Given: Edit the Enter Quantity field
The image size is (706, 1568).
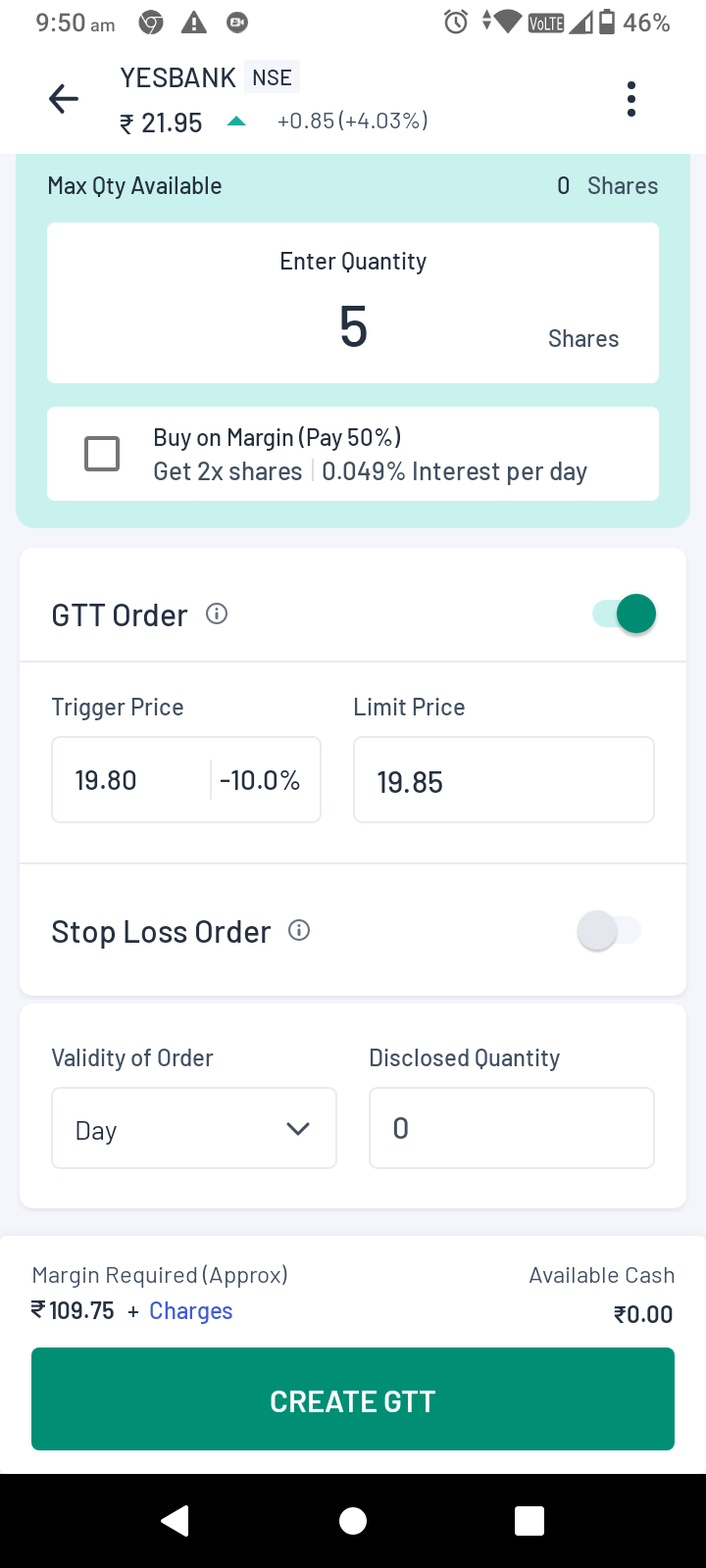Looking at the screenshot, I should coord(353,326).
